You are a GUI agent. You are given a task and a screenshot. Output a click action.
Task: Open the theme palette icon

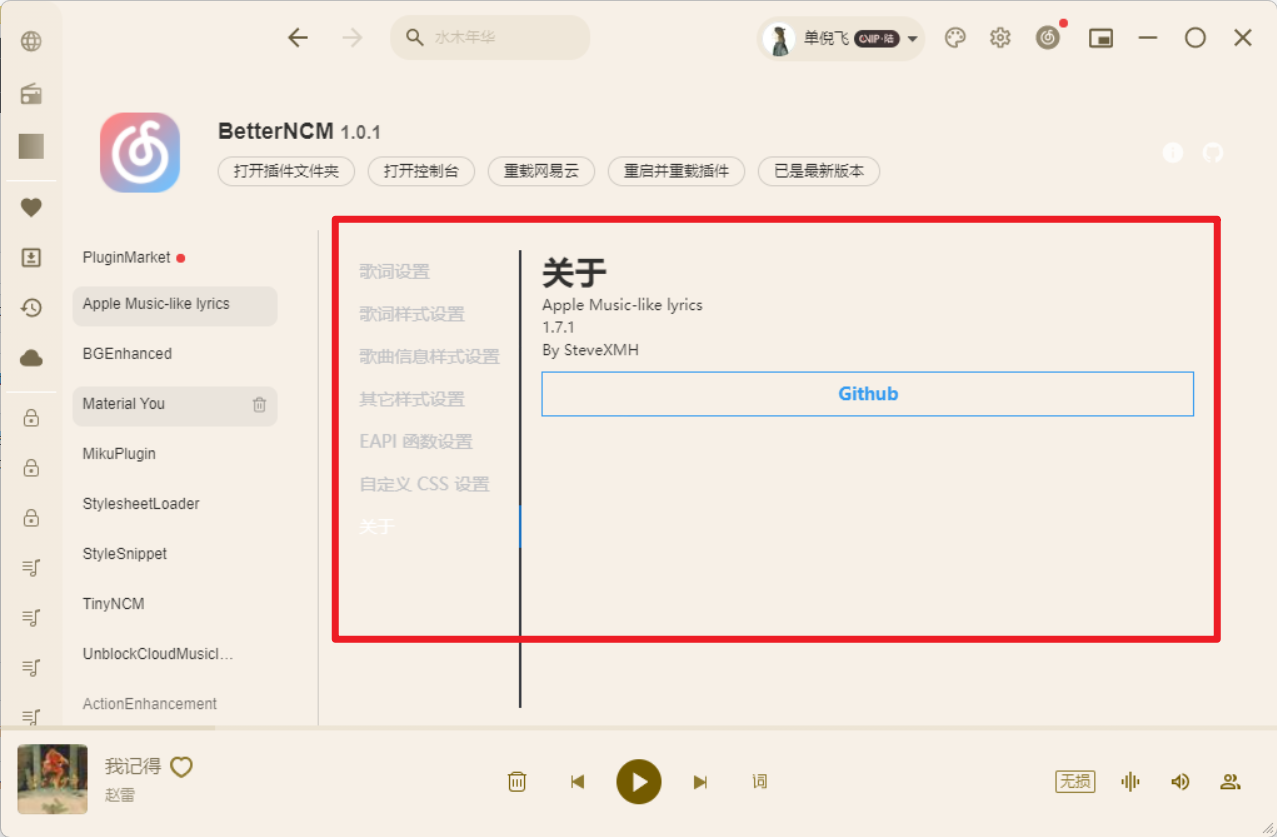954,37
